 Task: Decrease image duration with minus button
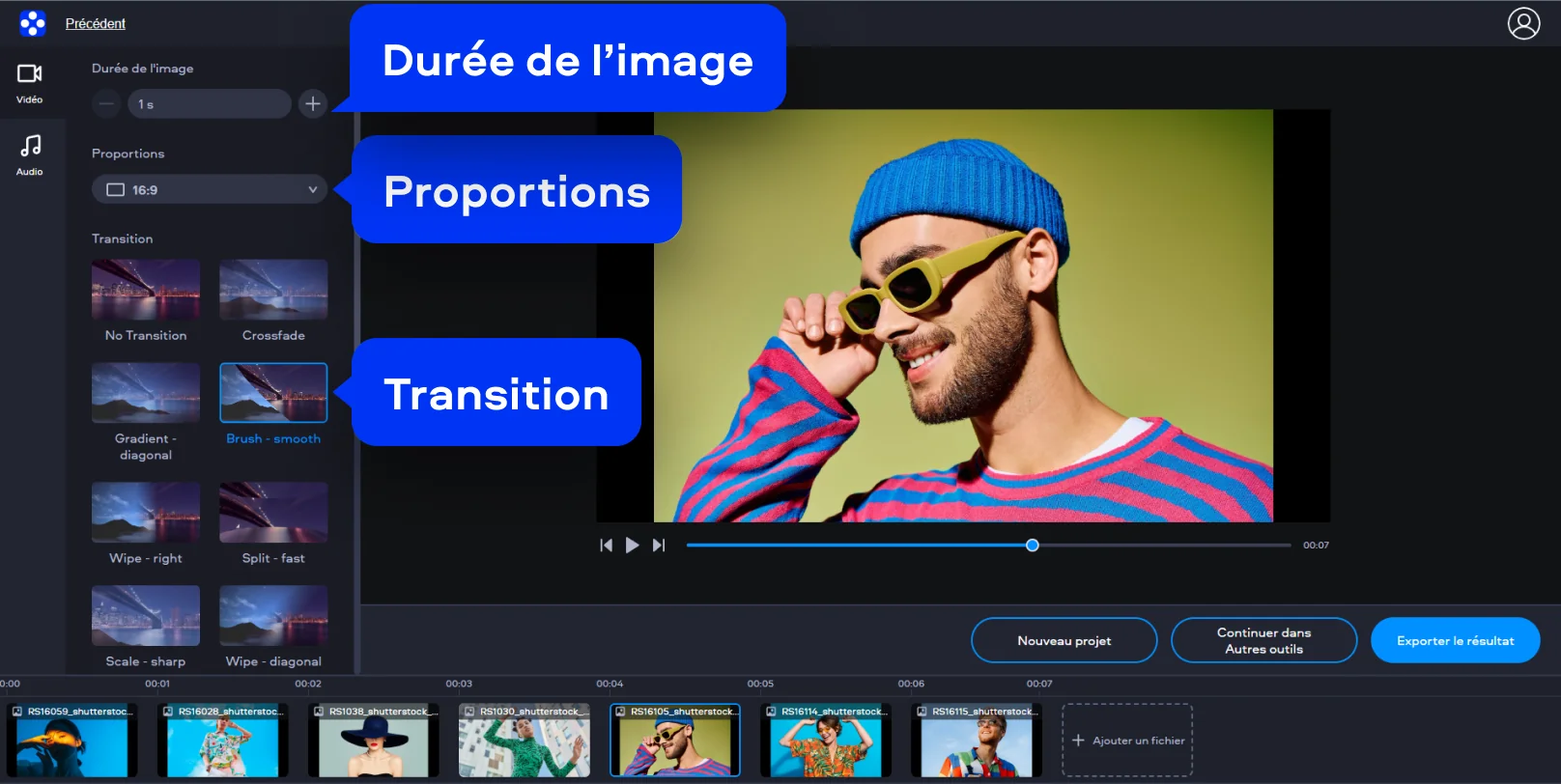click(106, 103)
